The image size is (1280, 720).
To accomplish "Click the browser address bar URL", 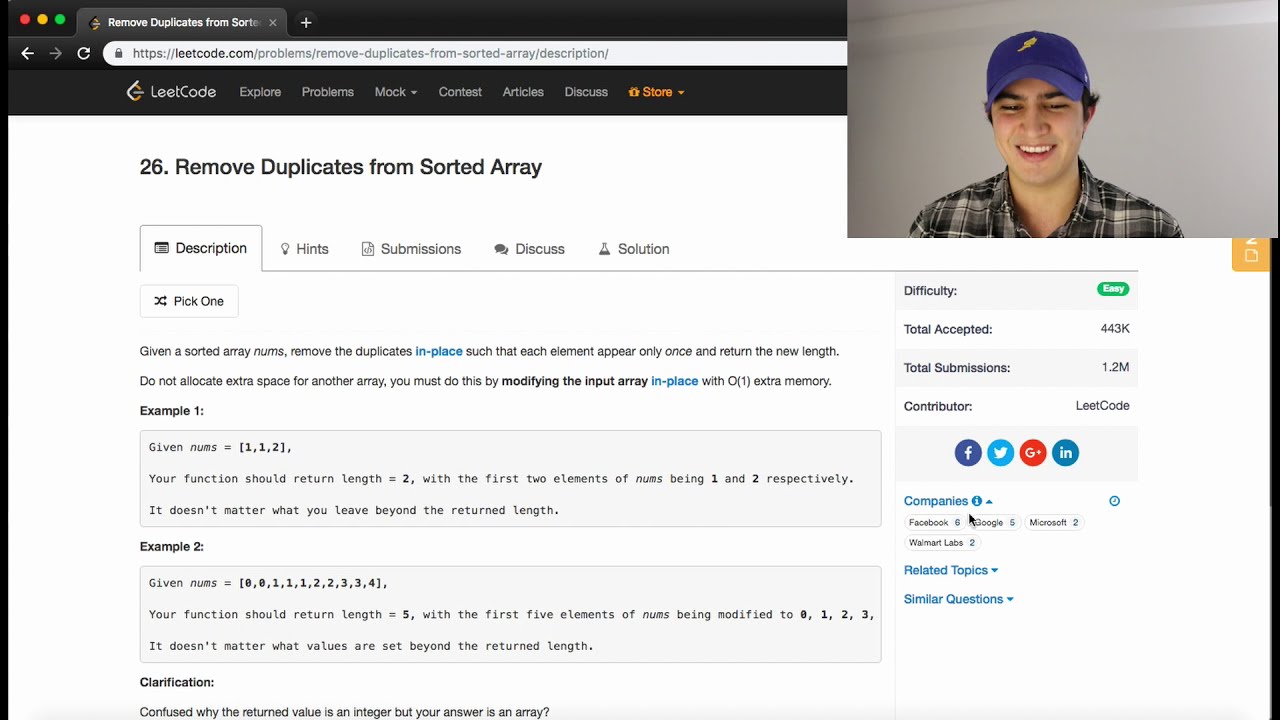I will pos(370,53).
